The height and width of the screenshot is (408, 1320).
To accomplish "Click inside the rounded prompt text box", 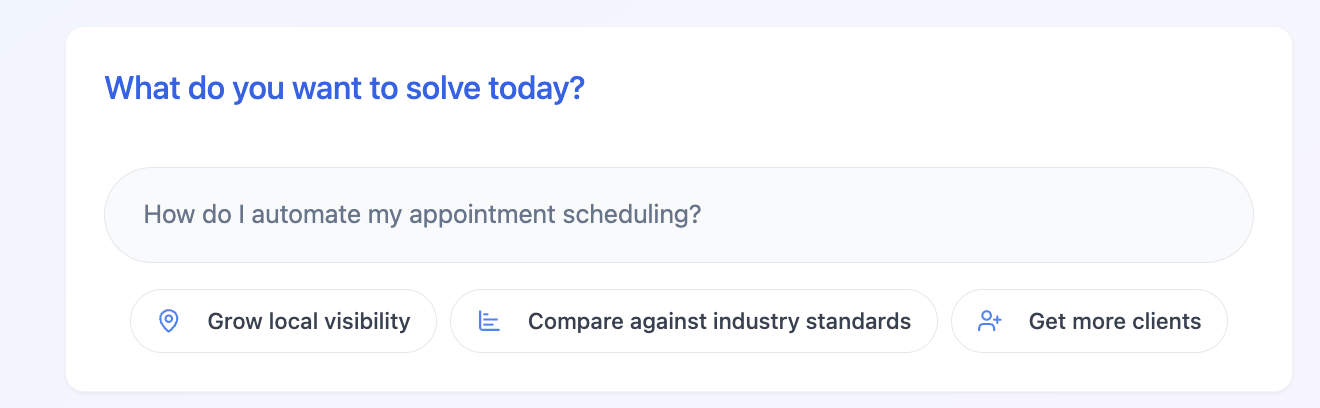I will [679, 215].
